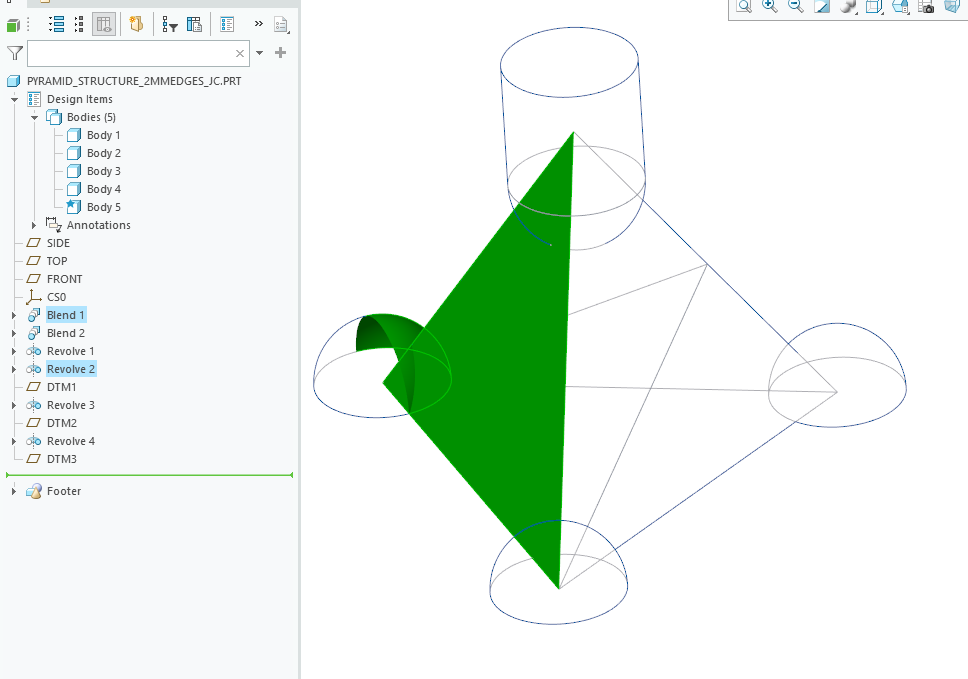The image size is (968, 679).
Task: Select DTM3 datum plane
Action: click(x=62, y=459)
